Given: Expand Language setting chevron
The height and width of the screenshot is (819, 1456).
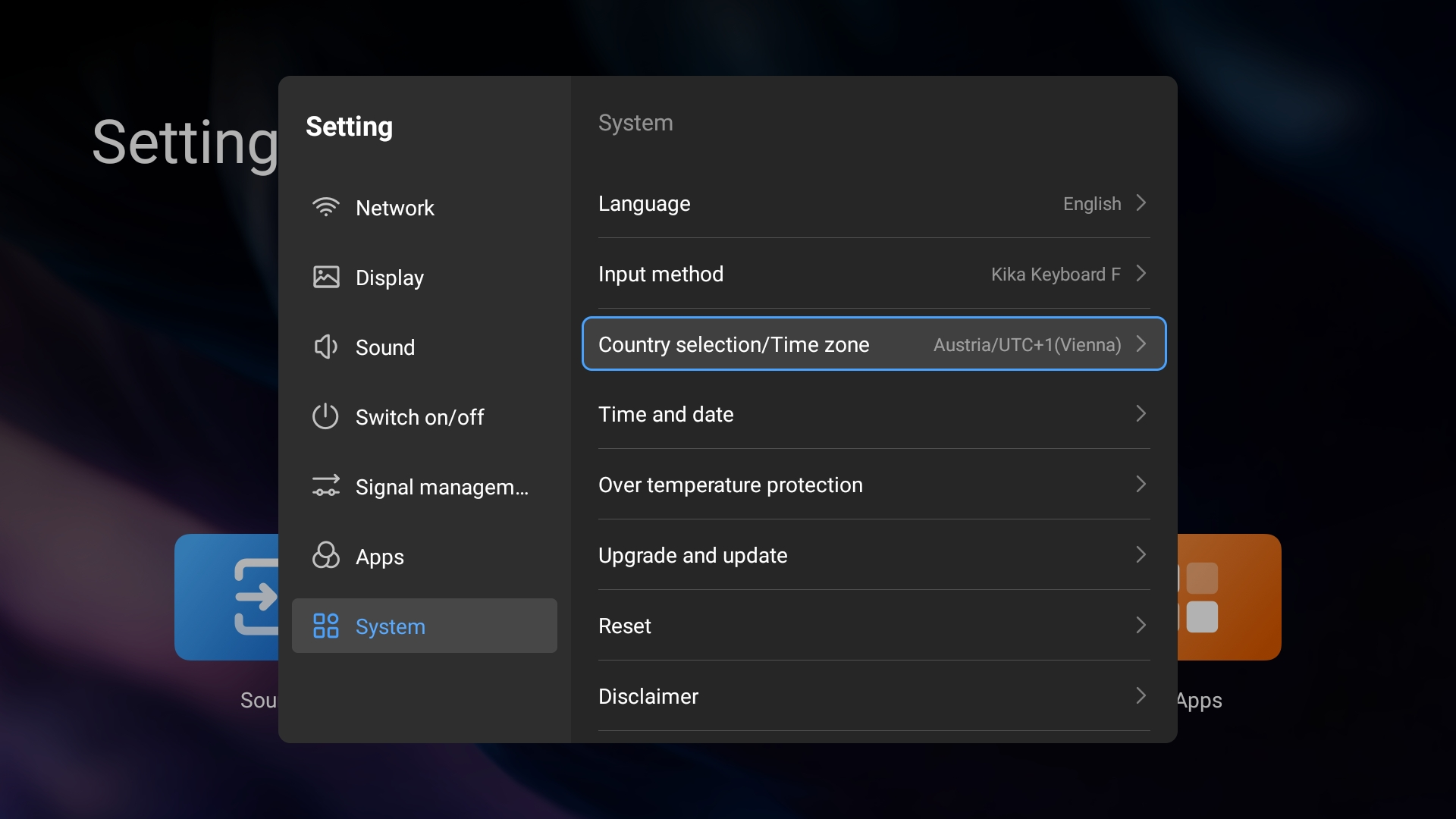Looking at the screenshot, I should 1141,203.
